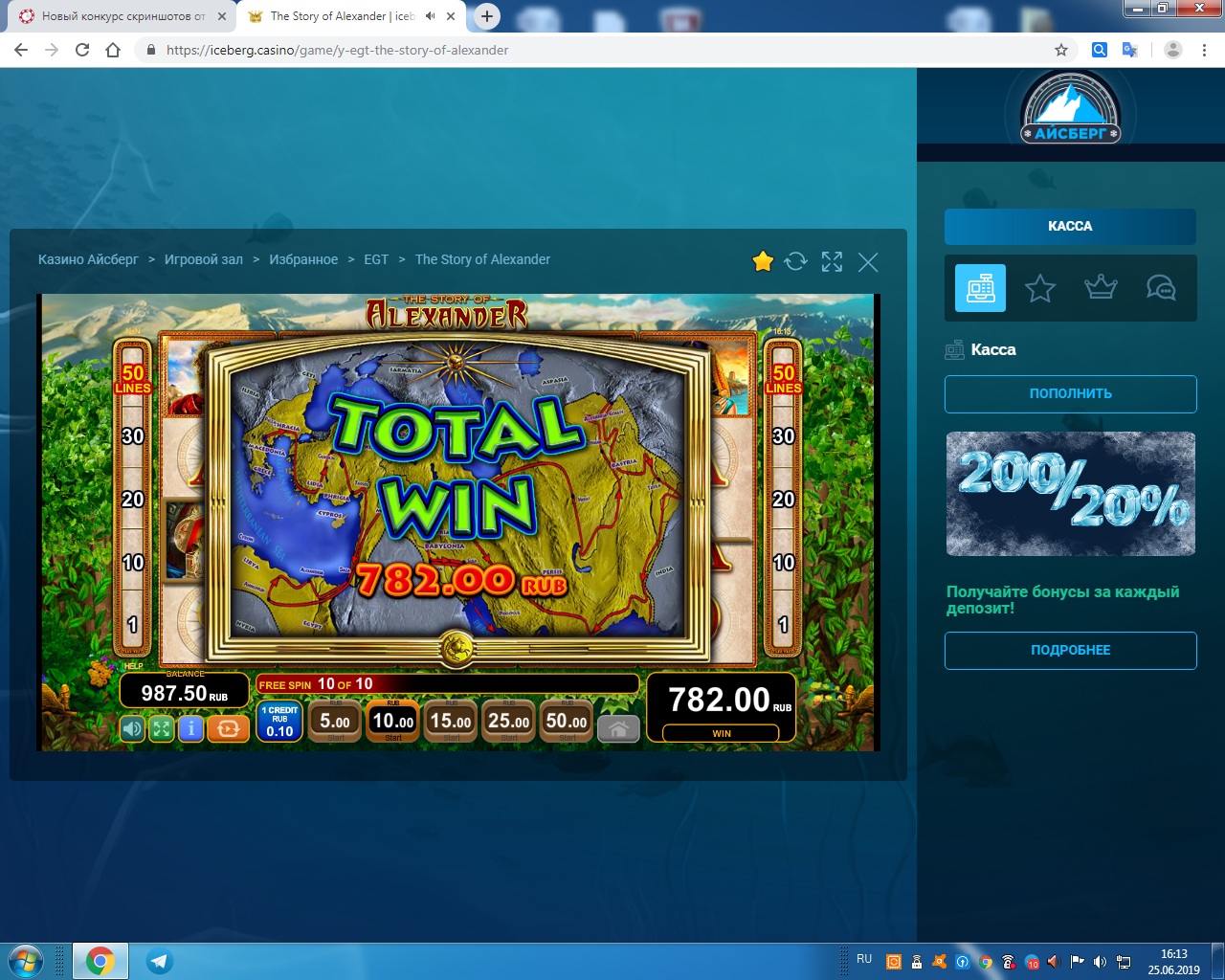Screen dimensions: 1225x980
Task: Change the 1 credit 0.10 RUB denomination
Action: pos(279,722)
